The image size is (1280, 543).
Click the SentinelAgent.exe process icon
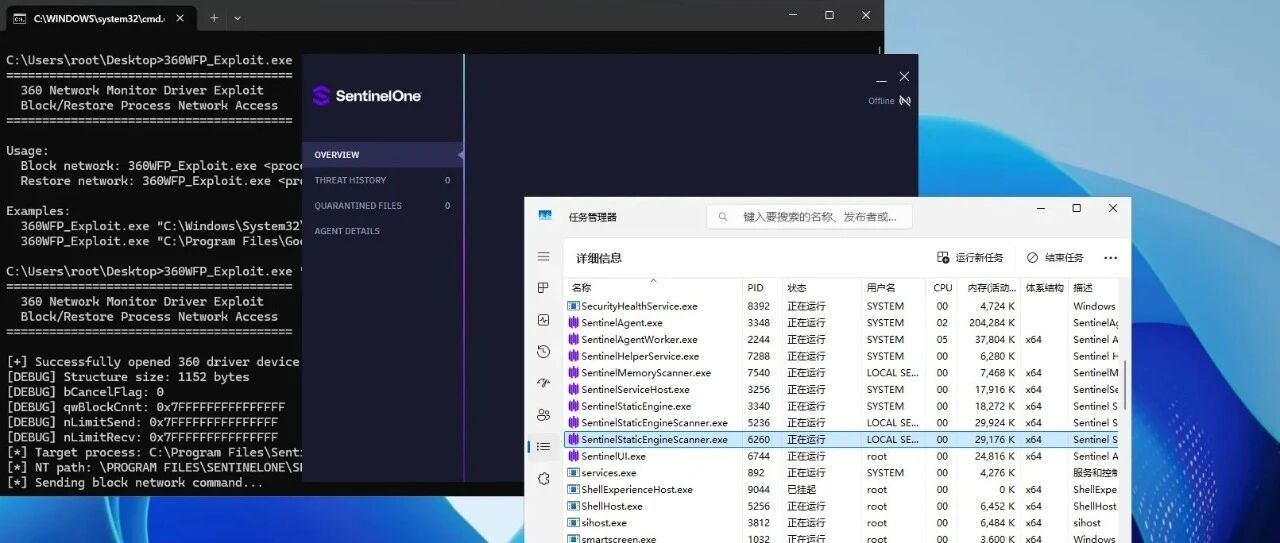click(x=574, y=323)
